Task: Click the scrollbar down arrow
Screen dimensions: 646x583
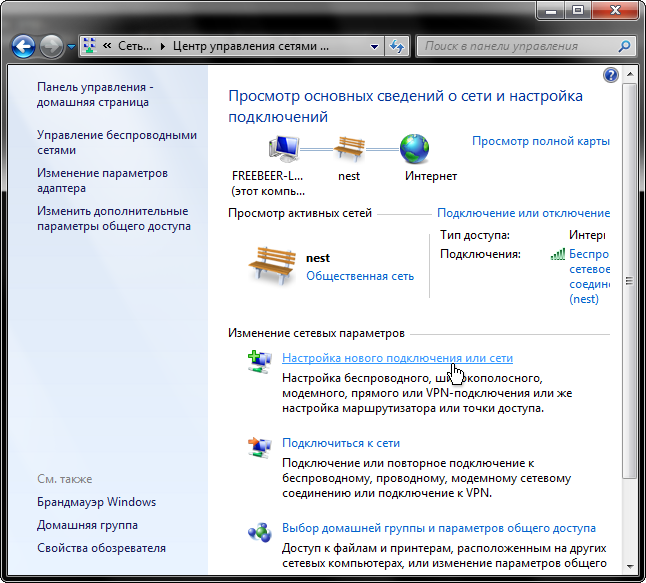Action: [x=630, y=567]
